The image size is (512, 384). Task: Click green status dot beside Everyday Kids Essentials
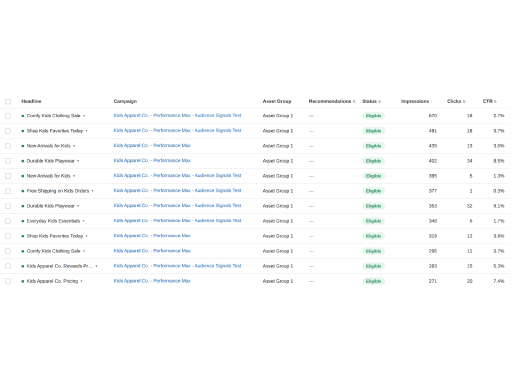coord(23,221)
